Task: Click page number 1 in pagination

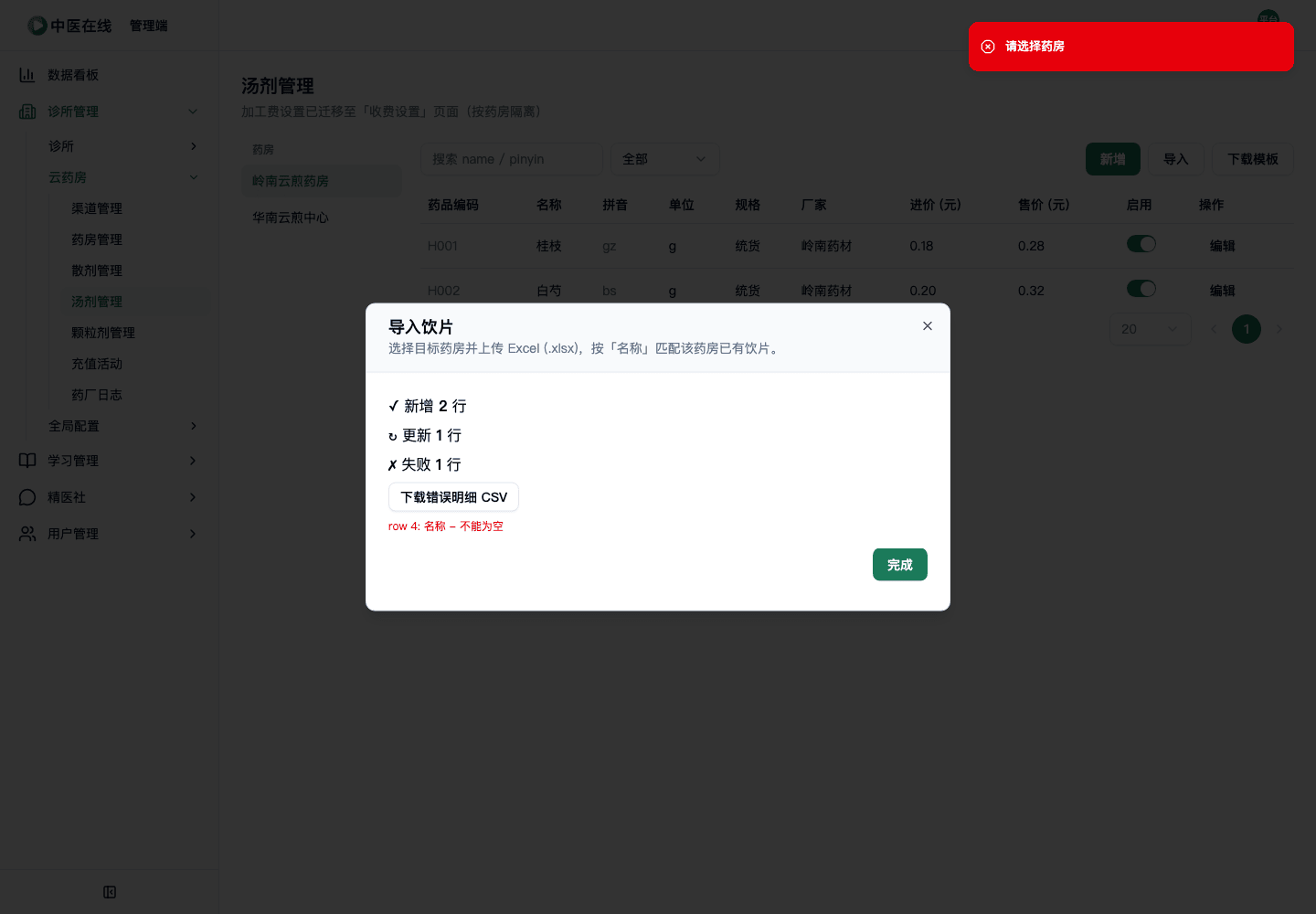Action: click(1247, 329)
